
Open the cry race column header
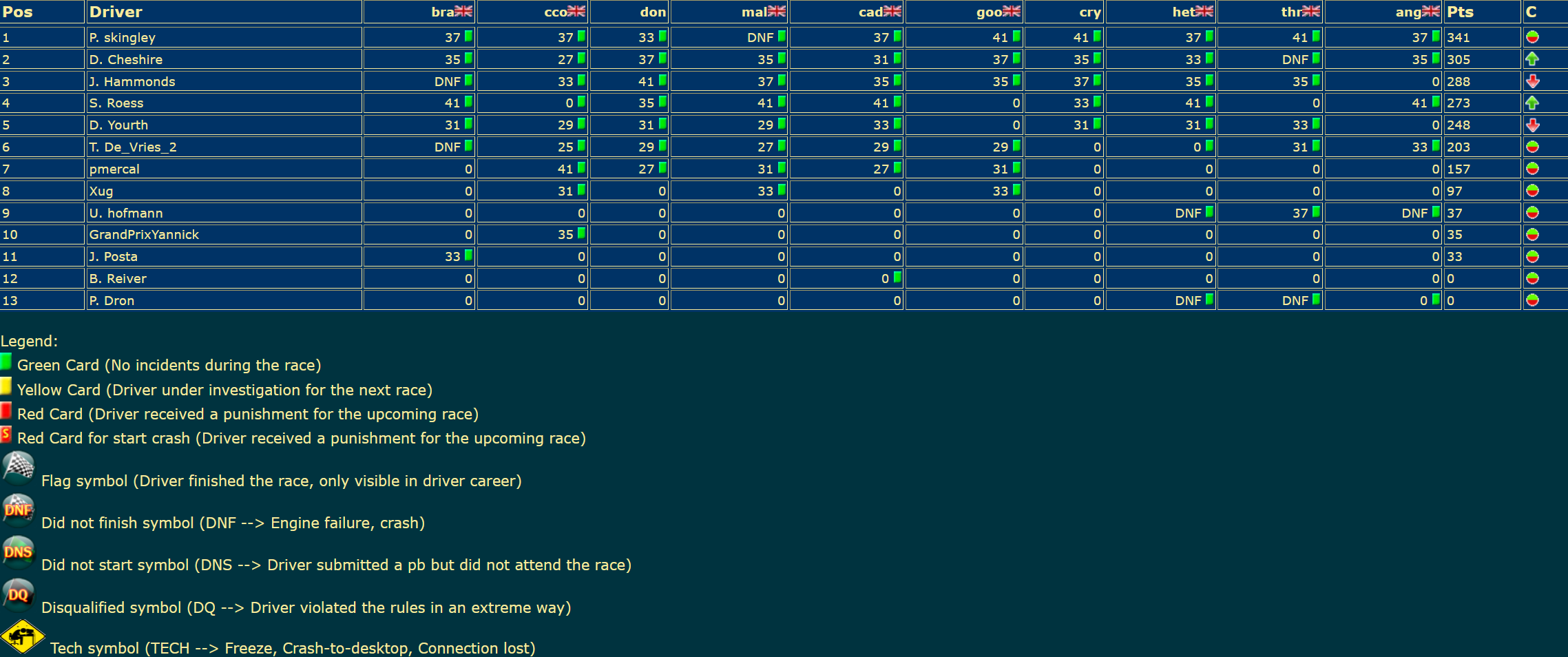1089,12
